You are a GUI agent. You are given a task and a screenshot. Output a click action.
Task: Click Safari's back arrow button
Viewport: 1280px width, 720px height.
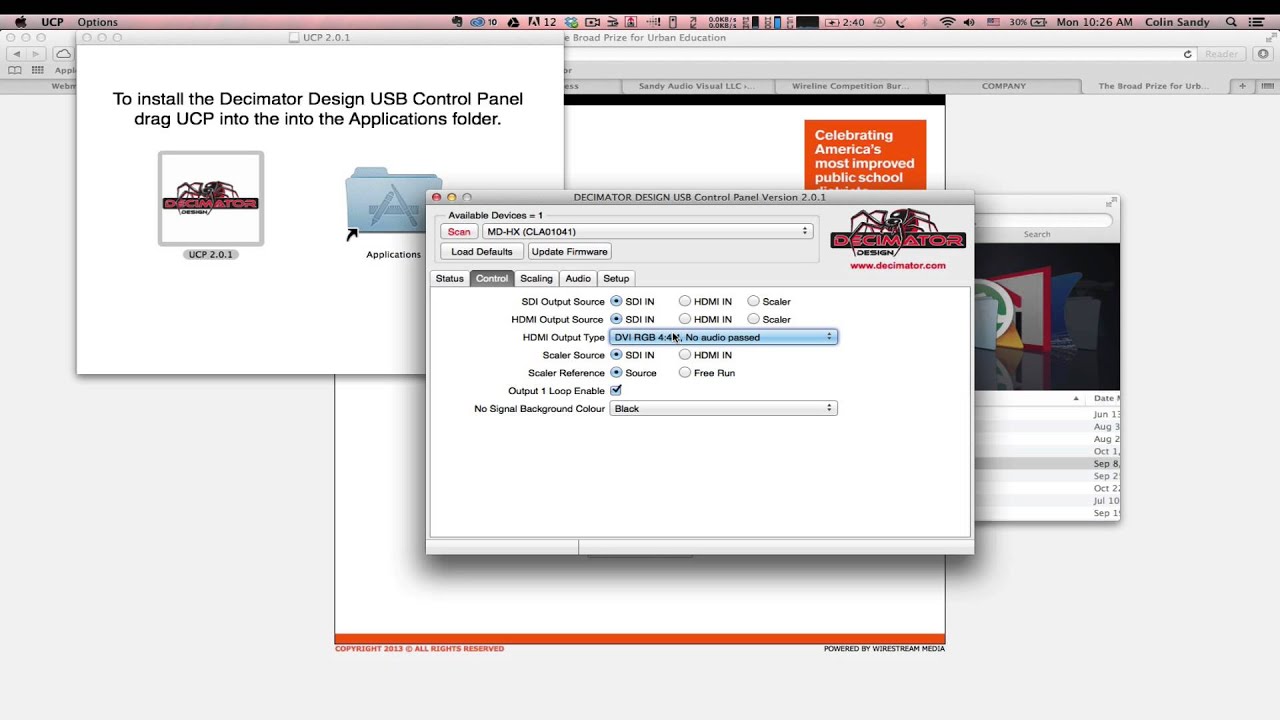pos(16,54)
